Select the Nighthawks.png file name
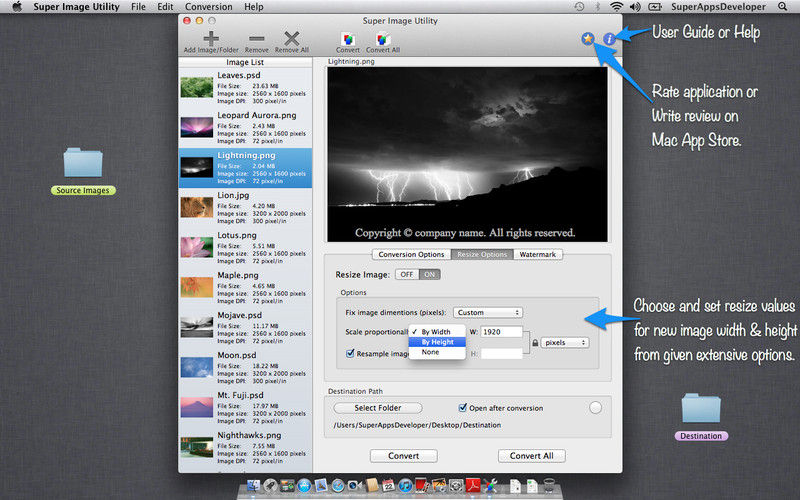This screenshot has width=800, height=500. 249,435
